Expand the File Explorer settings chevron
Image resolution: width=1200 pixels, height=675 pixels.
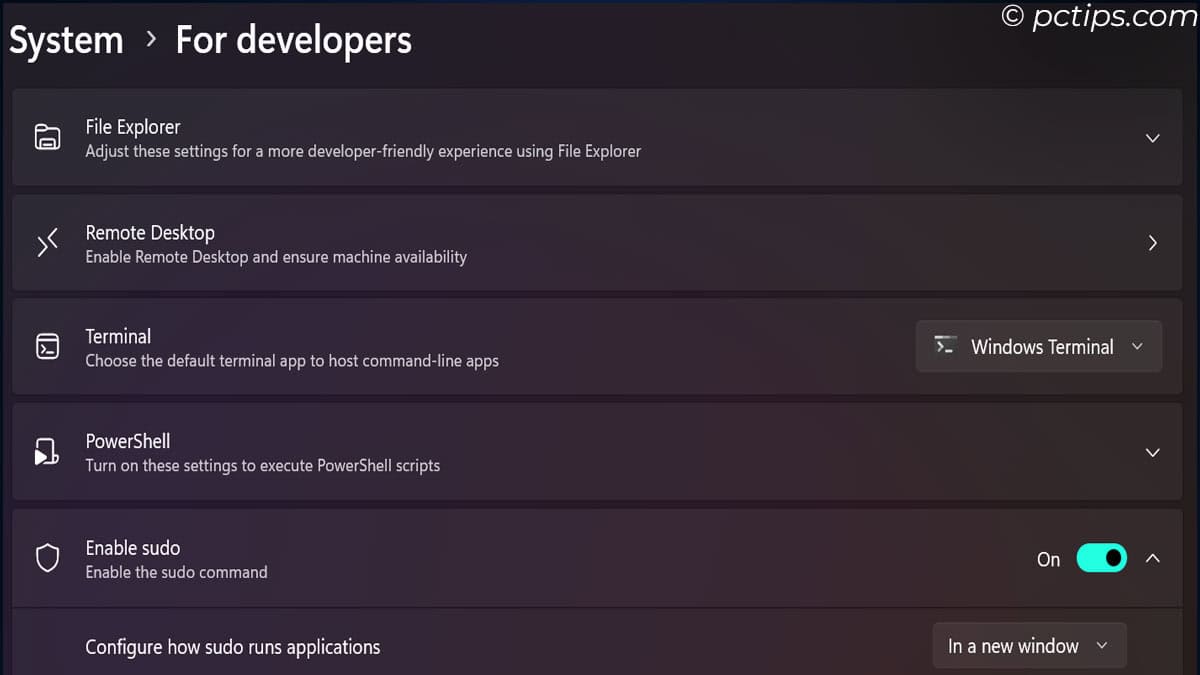[1152, 138]
